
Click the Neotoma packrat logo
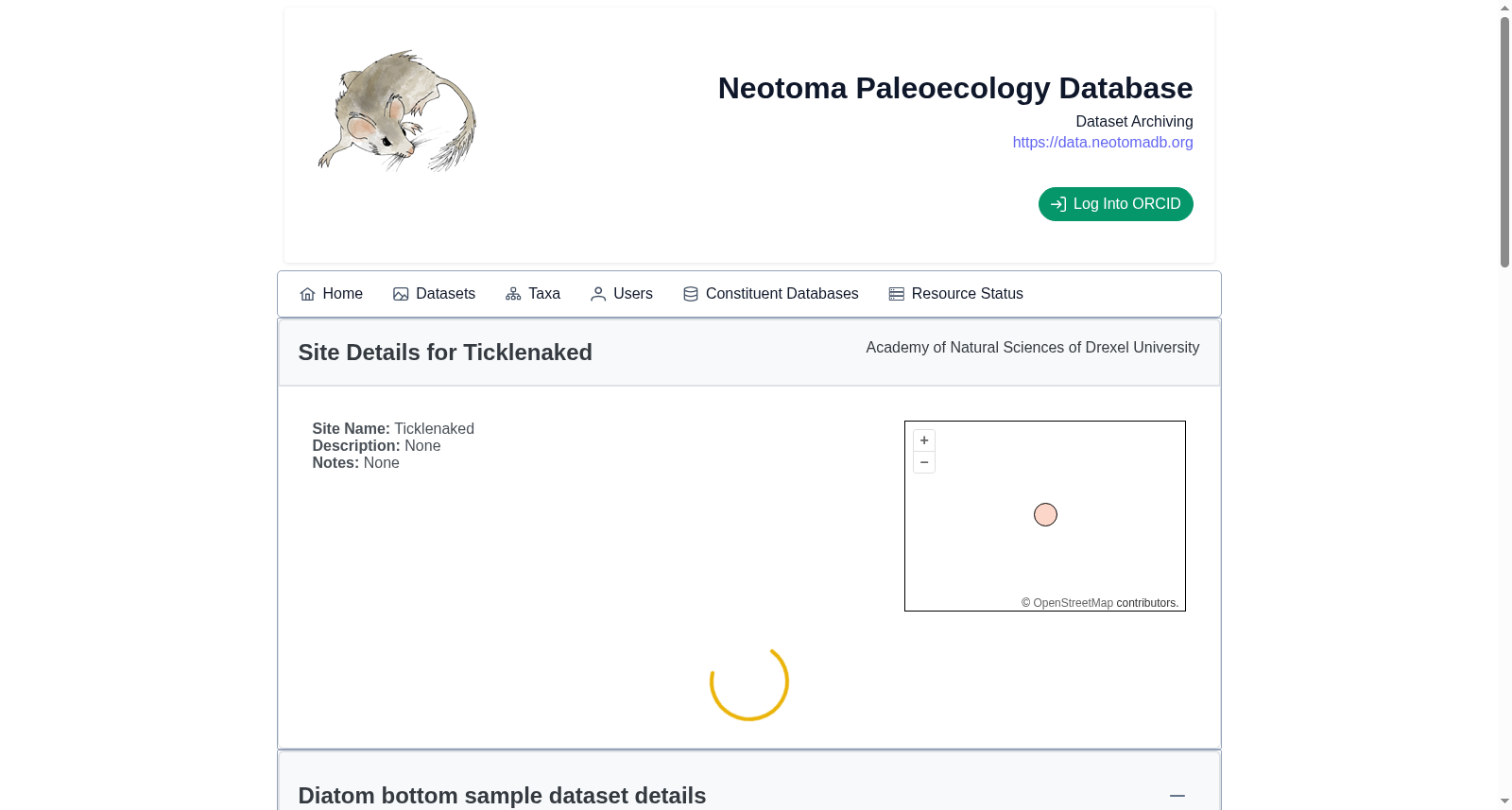397,111
